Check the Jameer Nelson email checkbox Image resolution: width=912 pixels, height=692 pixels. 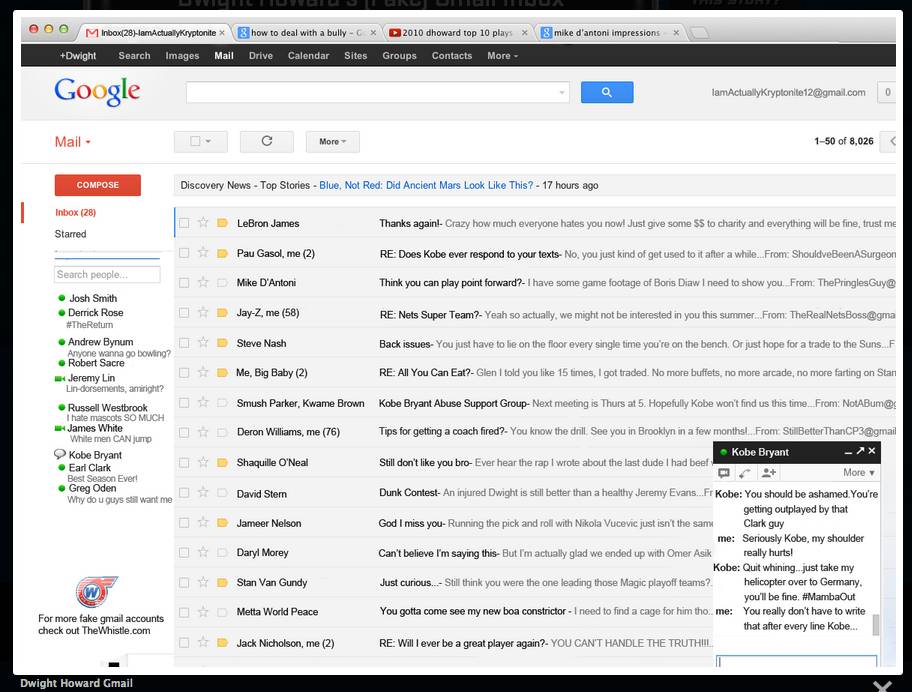coord(184,523)
